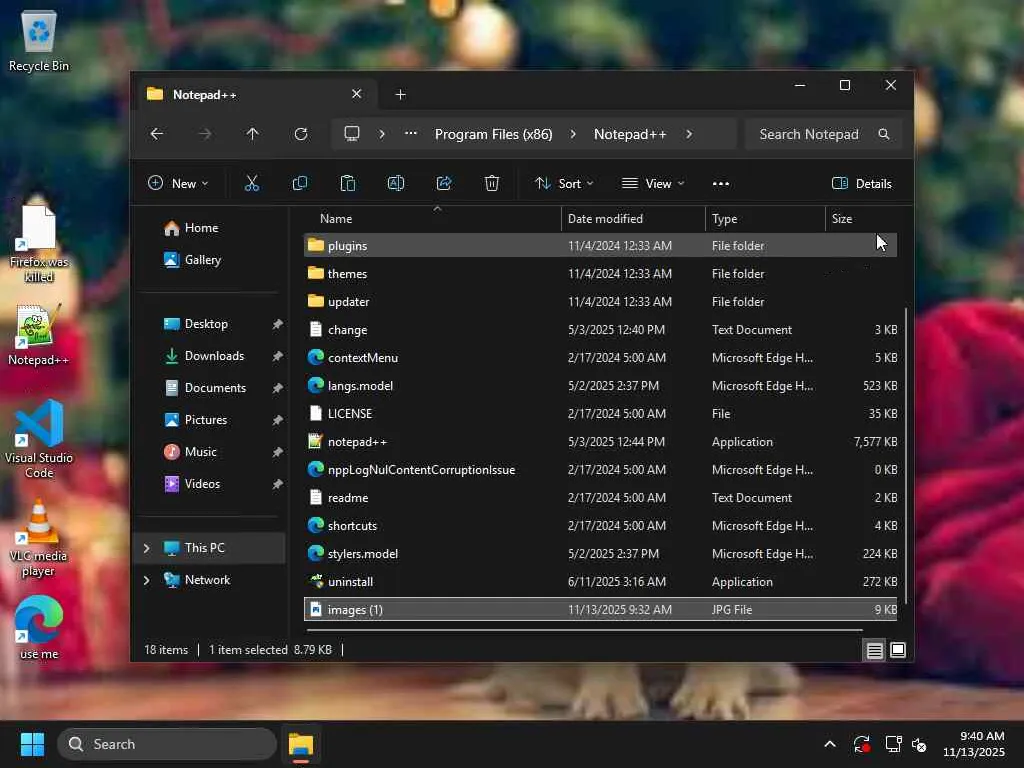Sort by the Type column header
1024x768 pixels.
[765, 219]
